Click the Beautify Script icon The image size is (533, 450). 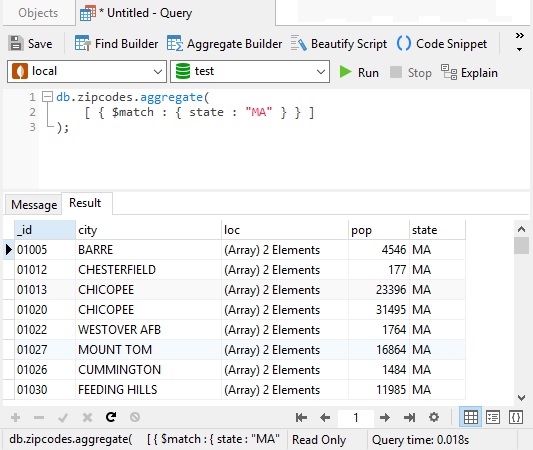(299, 44)
